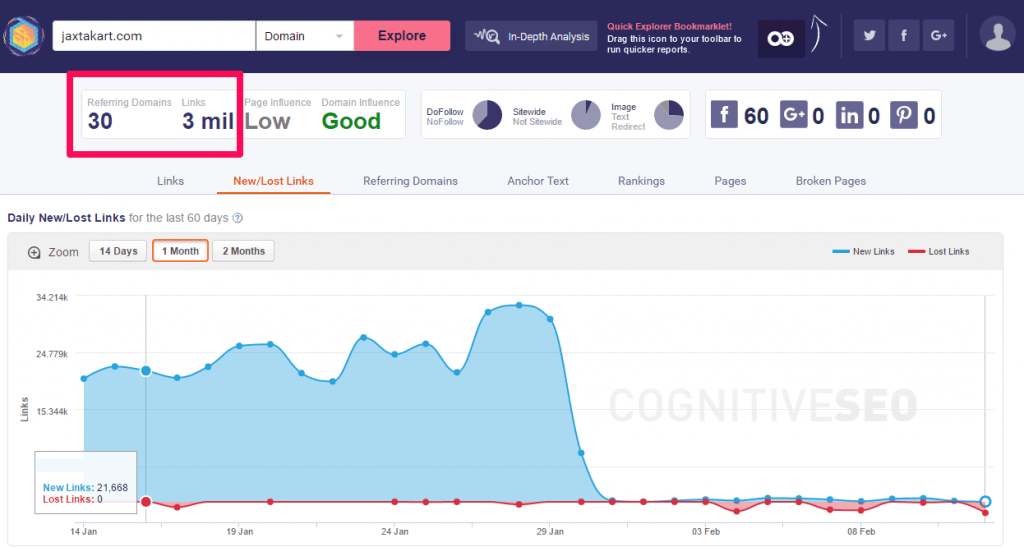Click the 29 Jan axis label
The image size is (1024, 547).
pyautogui.click(x=550, y=531)
